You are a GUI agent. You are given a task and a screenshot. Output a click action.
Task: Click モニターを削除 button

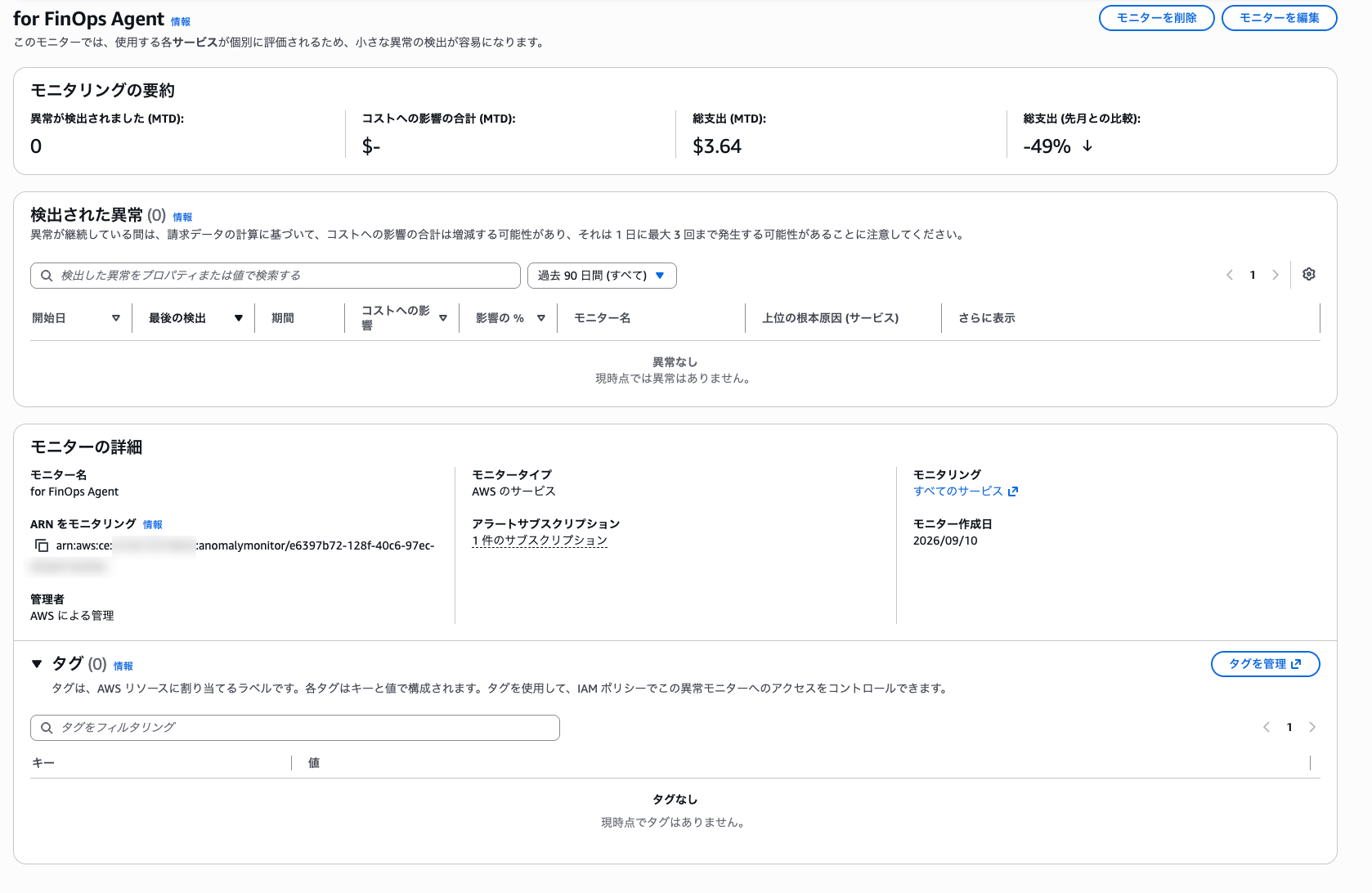(x=1156, y=18)
